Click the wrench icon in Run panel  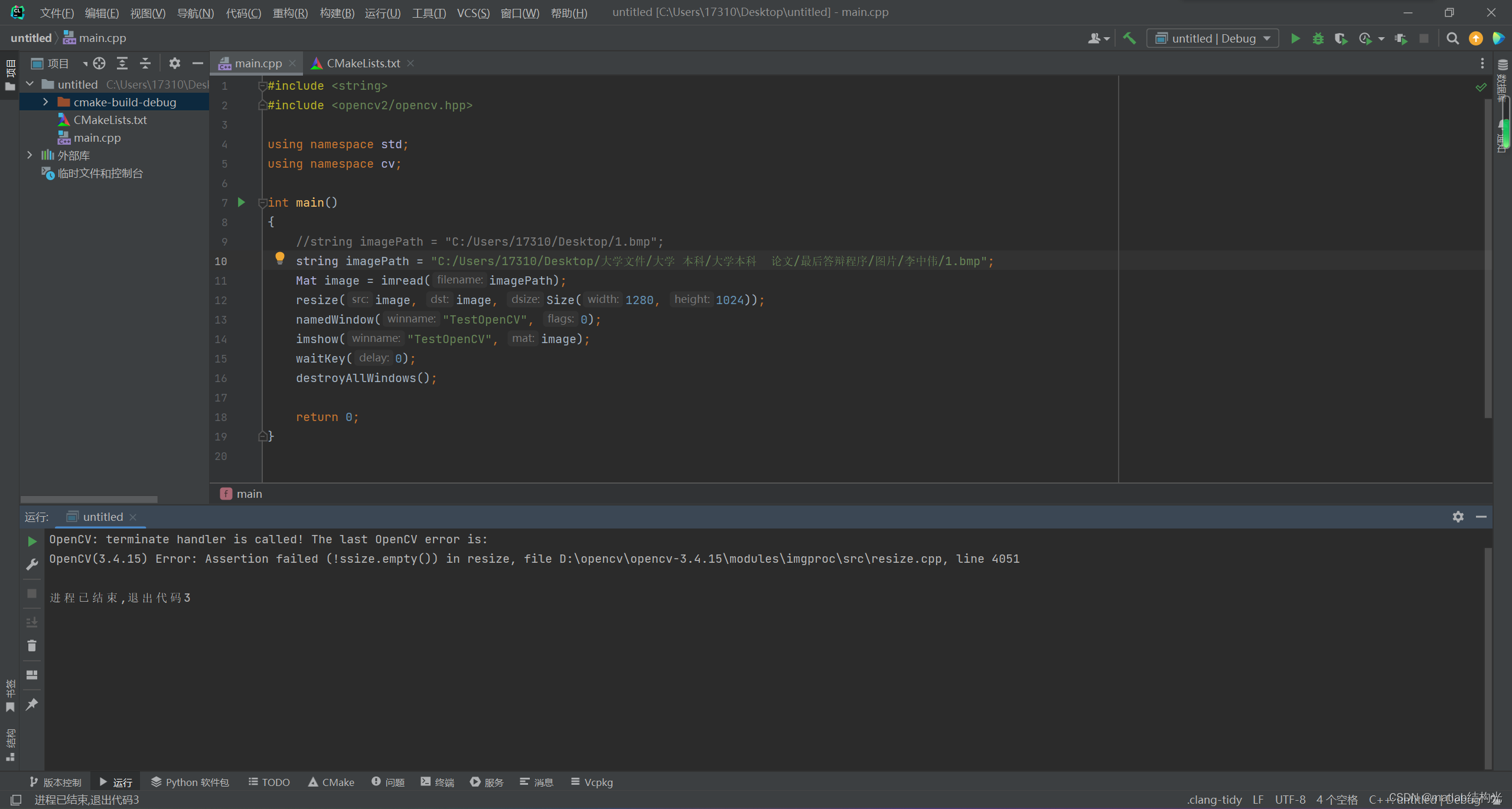click(x=32, y=565)
